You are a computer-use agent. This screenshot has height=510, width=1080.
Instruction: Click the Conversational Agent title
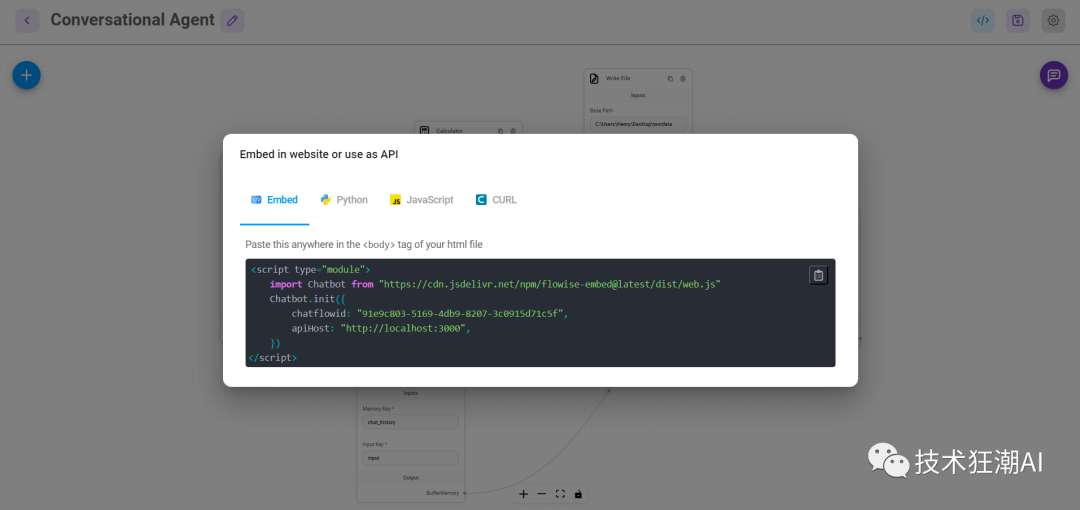coord(133,20)
